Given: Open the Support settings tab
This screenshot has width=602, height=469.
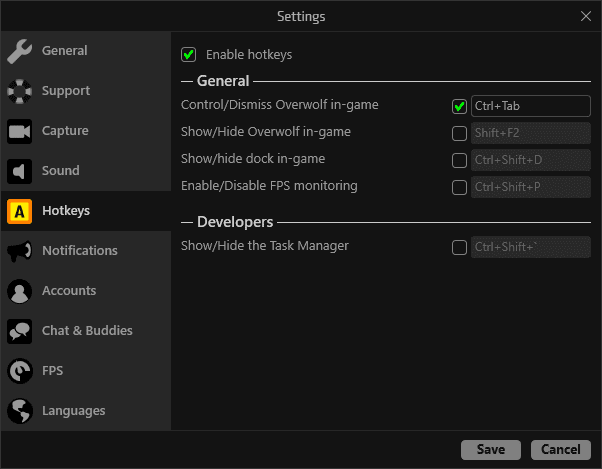Looking at the screenshot, I should 86,91.
